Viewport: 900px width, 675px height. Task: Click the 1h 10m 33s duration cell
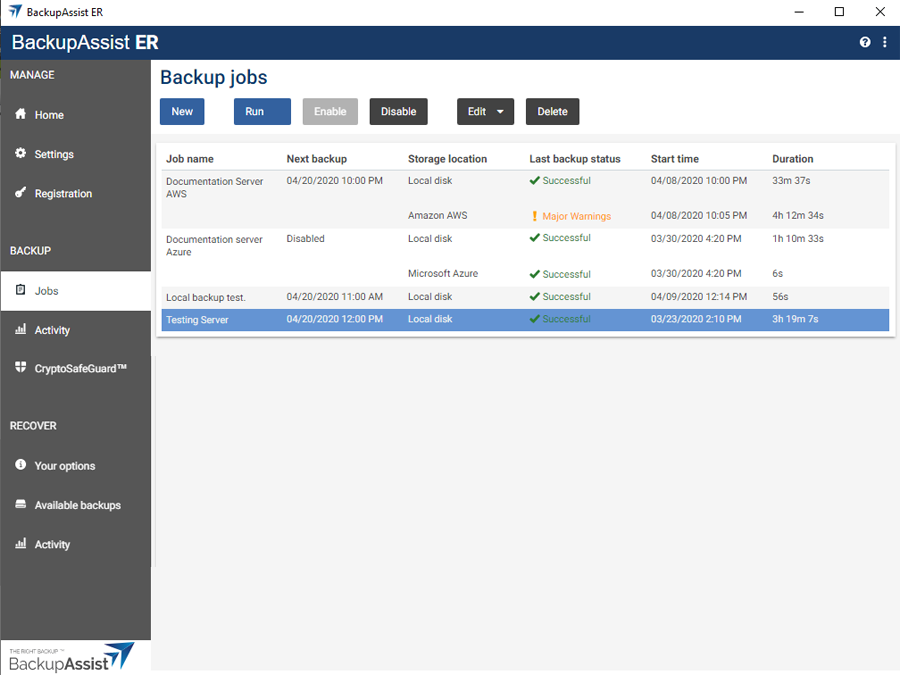tap(797, 239)
